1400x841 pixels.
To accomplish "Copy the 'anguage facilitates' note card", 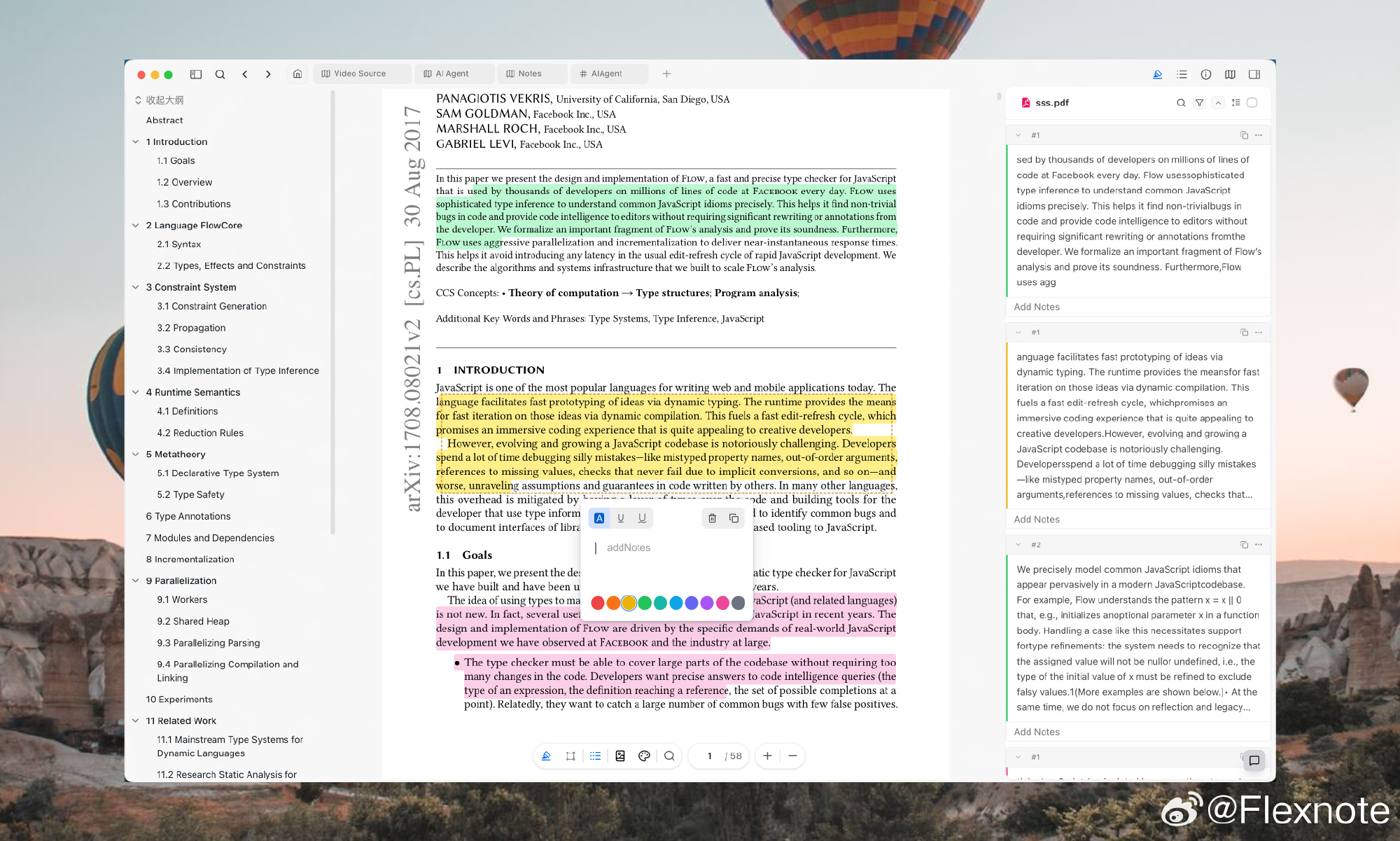I will pos(1244,333).
